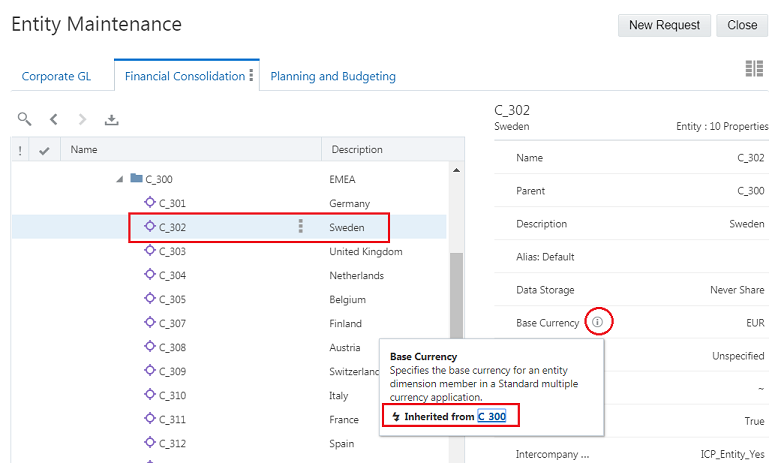Collapse the C_300 EMEA node
775x463 pixels.
(x=120, y=179)
